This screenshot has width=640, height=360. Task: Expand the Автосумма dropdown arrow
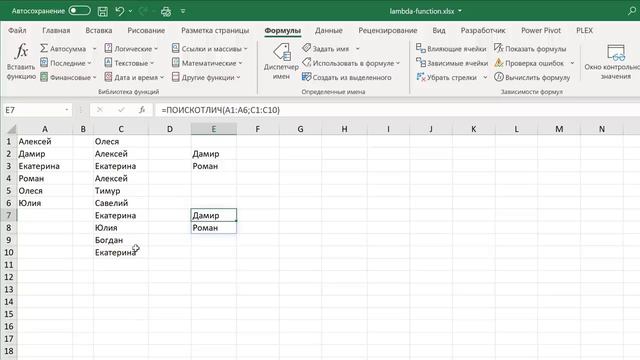pos(94,49)
